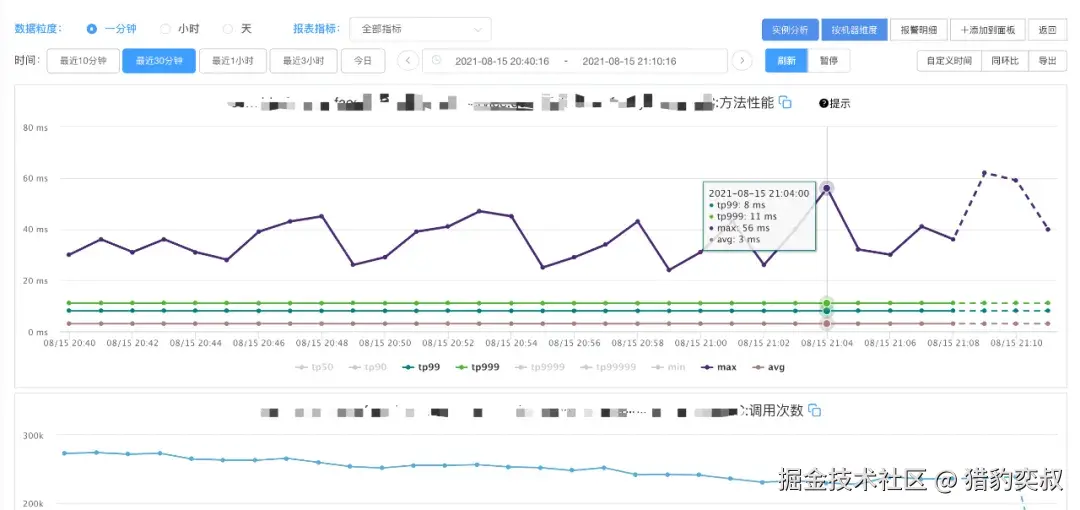Click the max data point at 21:04
Viewport: 1080px width, 510px height.
click(827, 188)
